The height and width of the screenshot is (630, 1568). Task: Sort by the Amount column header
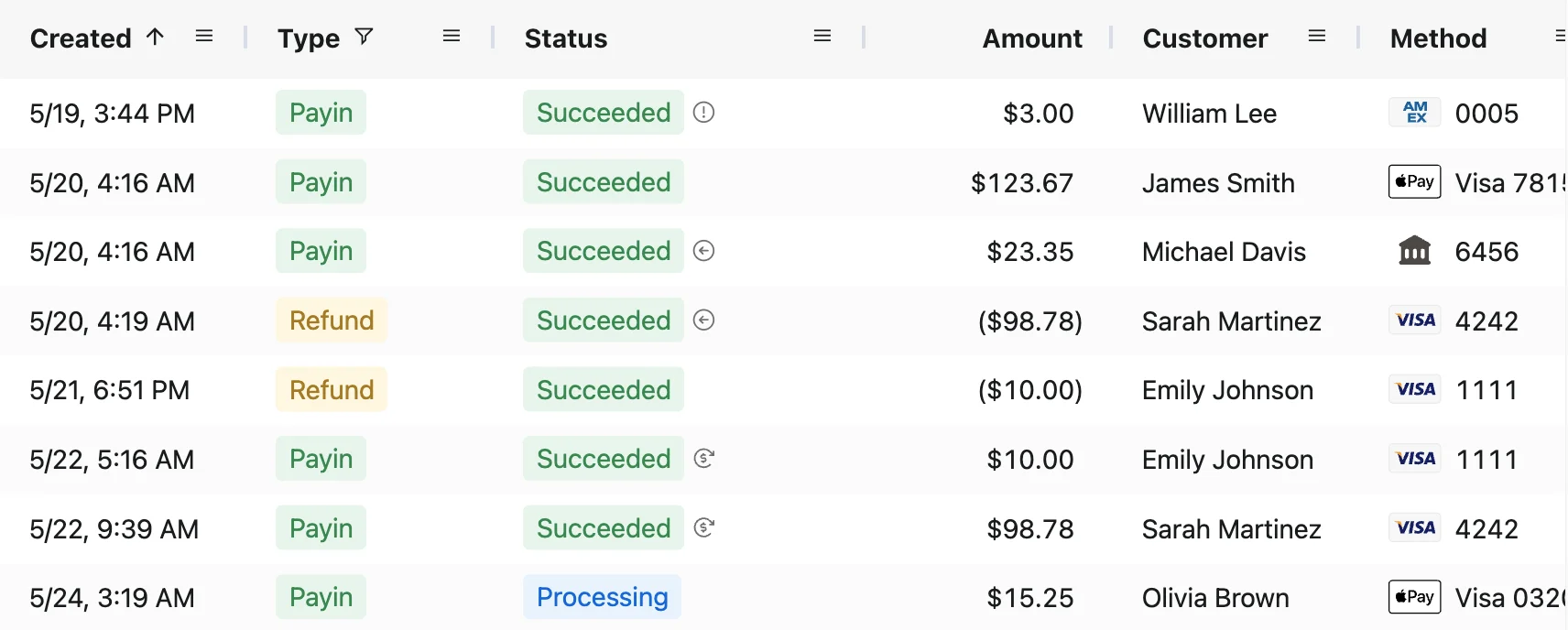[x=1032, y=38]
